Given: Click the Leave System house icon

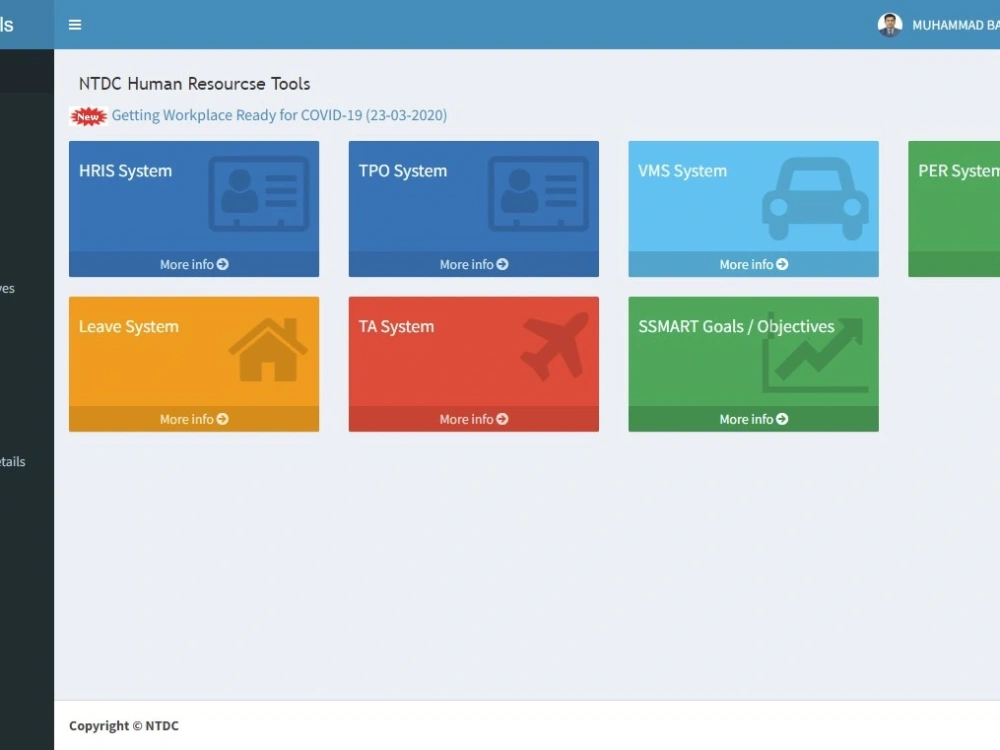Looking at the screenshot, I should pyautogui.click(x=268, y=349).
